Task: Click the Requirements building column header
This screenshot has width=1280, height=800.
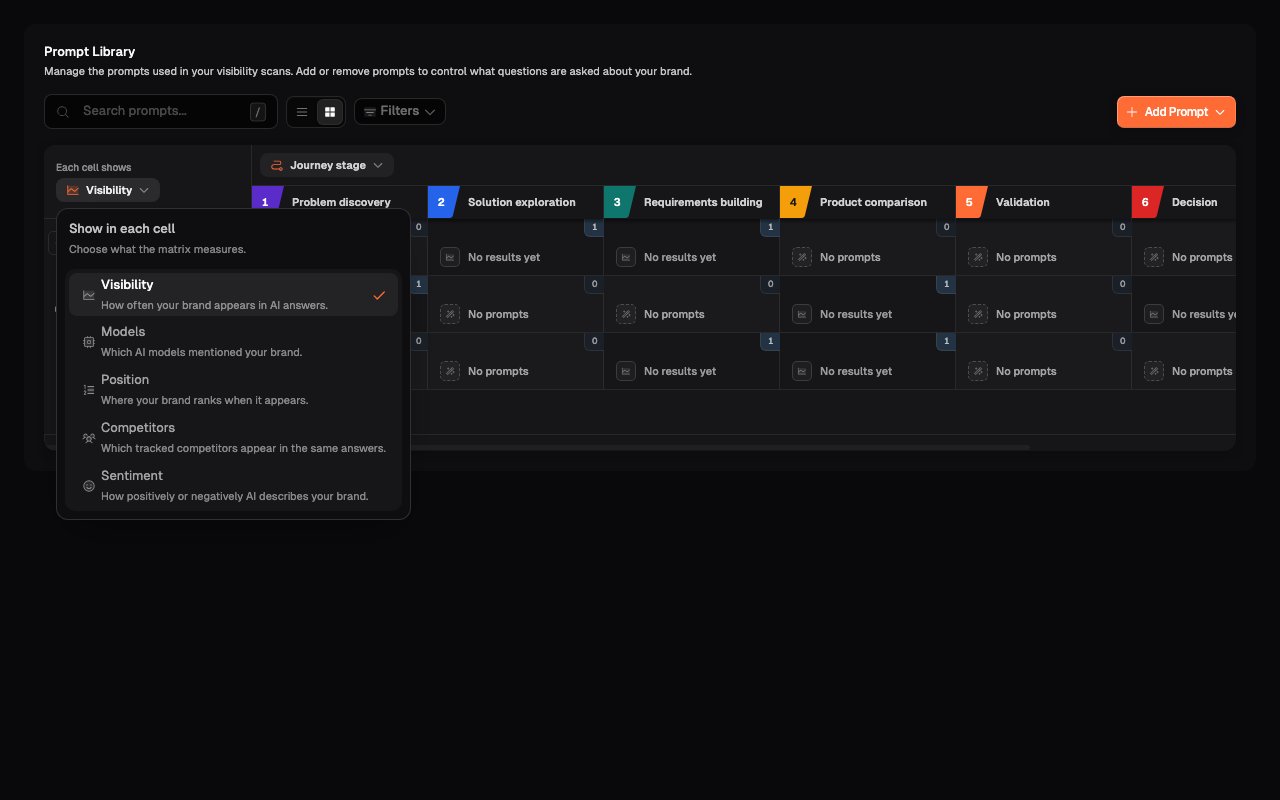Action: [692, 202]
